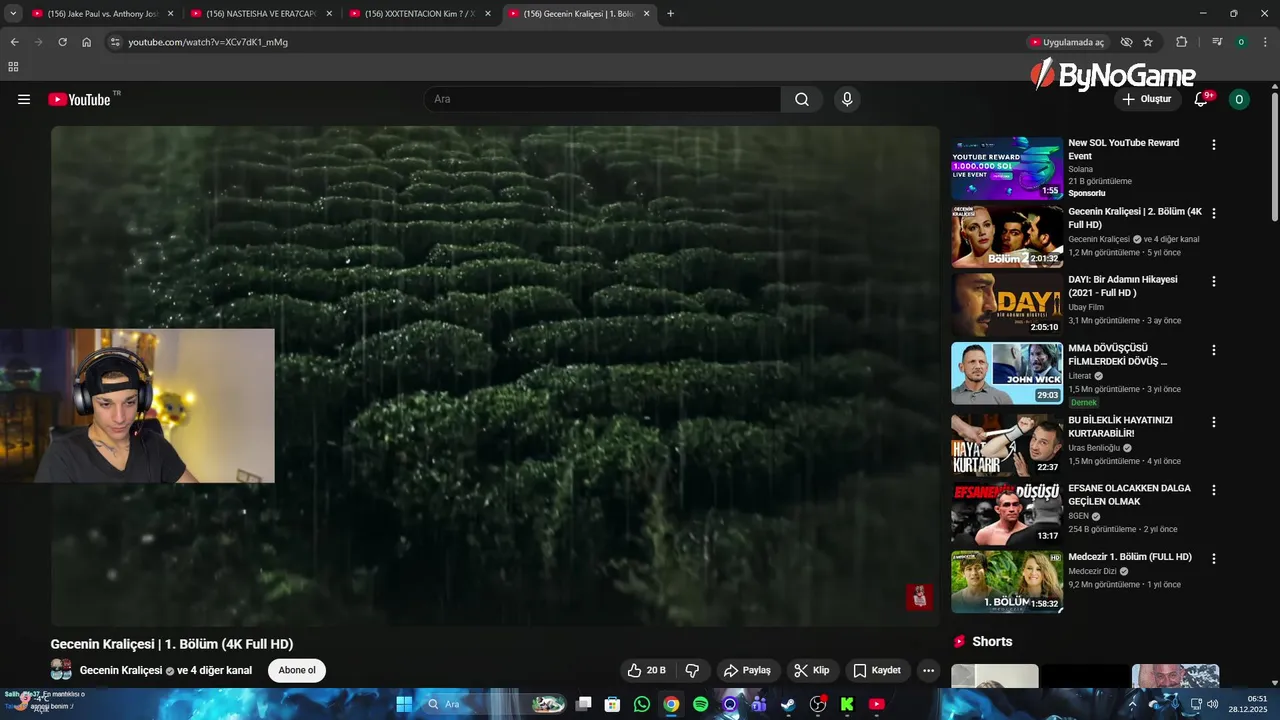
Task: Open options for Gecenin Kraliçesi 2. Bölüm
Action: click(1214, 214)
